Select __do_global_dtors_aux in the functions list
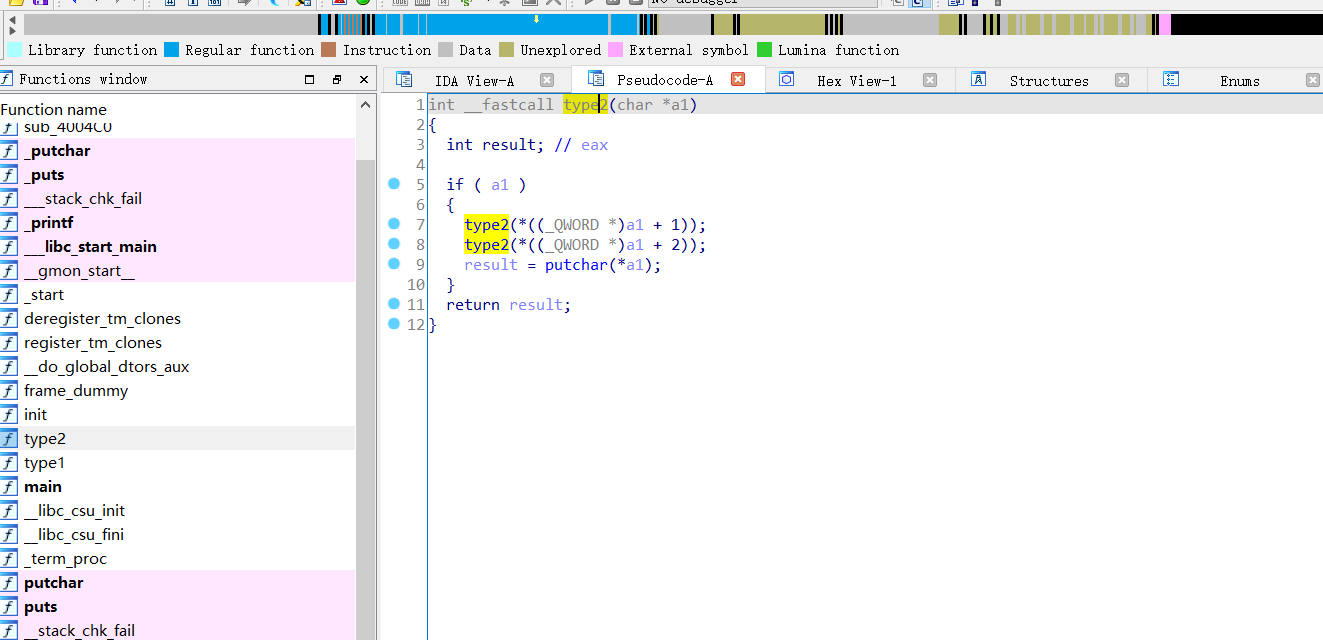 point(107,367)
